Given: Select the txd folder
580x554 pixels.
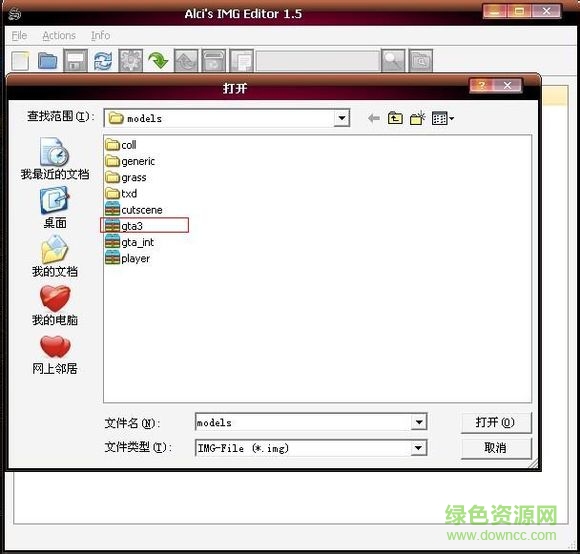Looking at the screenshot, I should [x=121, y=193].
